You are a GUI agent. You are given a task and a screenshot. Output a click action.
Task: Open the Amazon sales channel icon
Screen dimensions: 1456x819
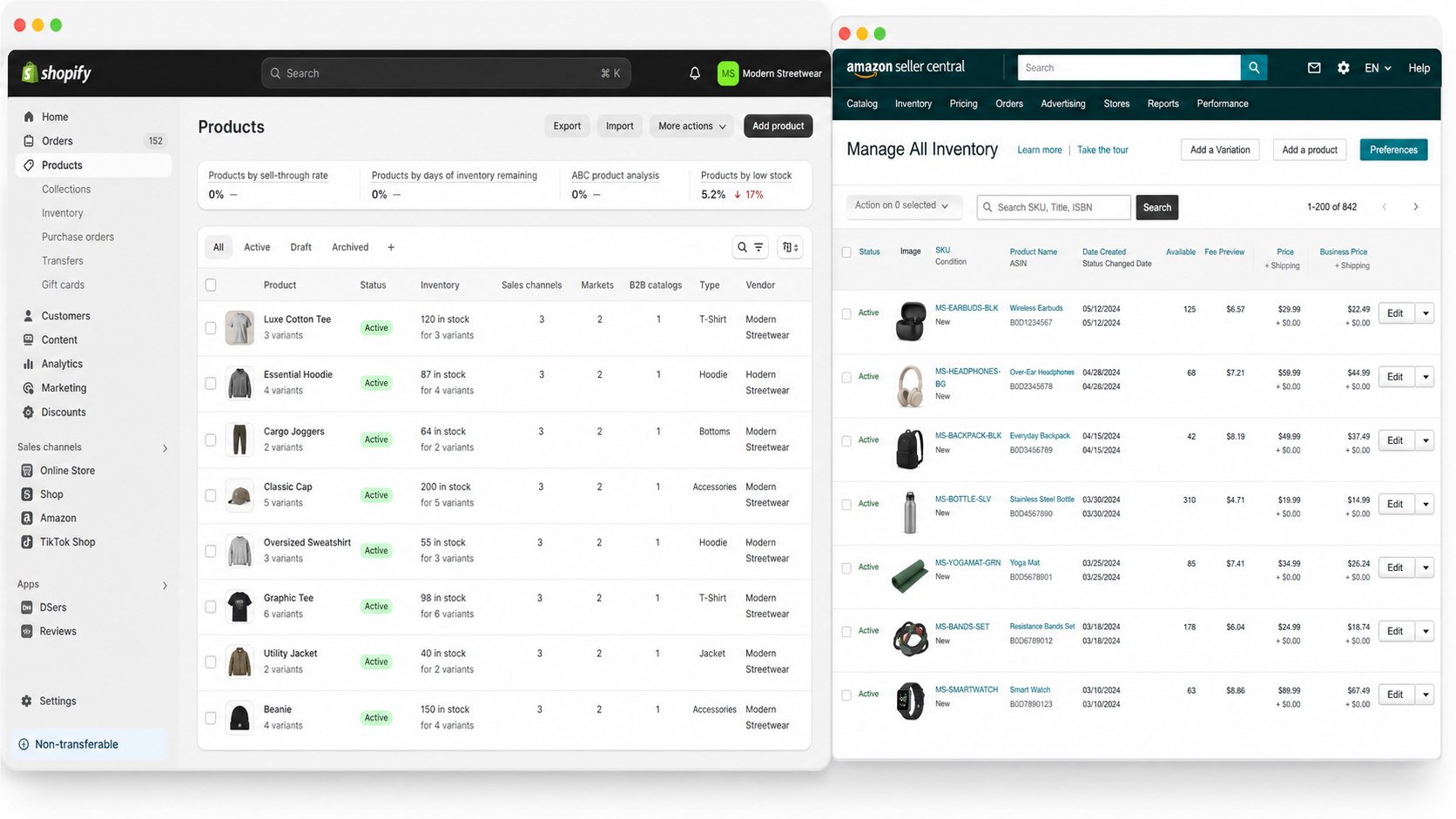click(27, 518)
